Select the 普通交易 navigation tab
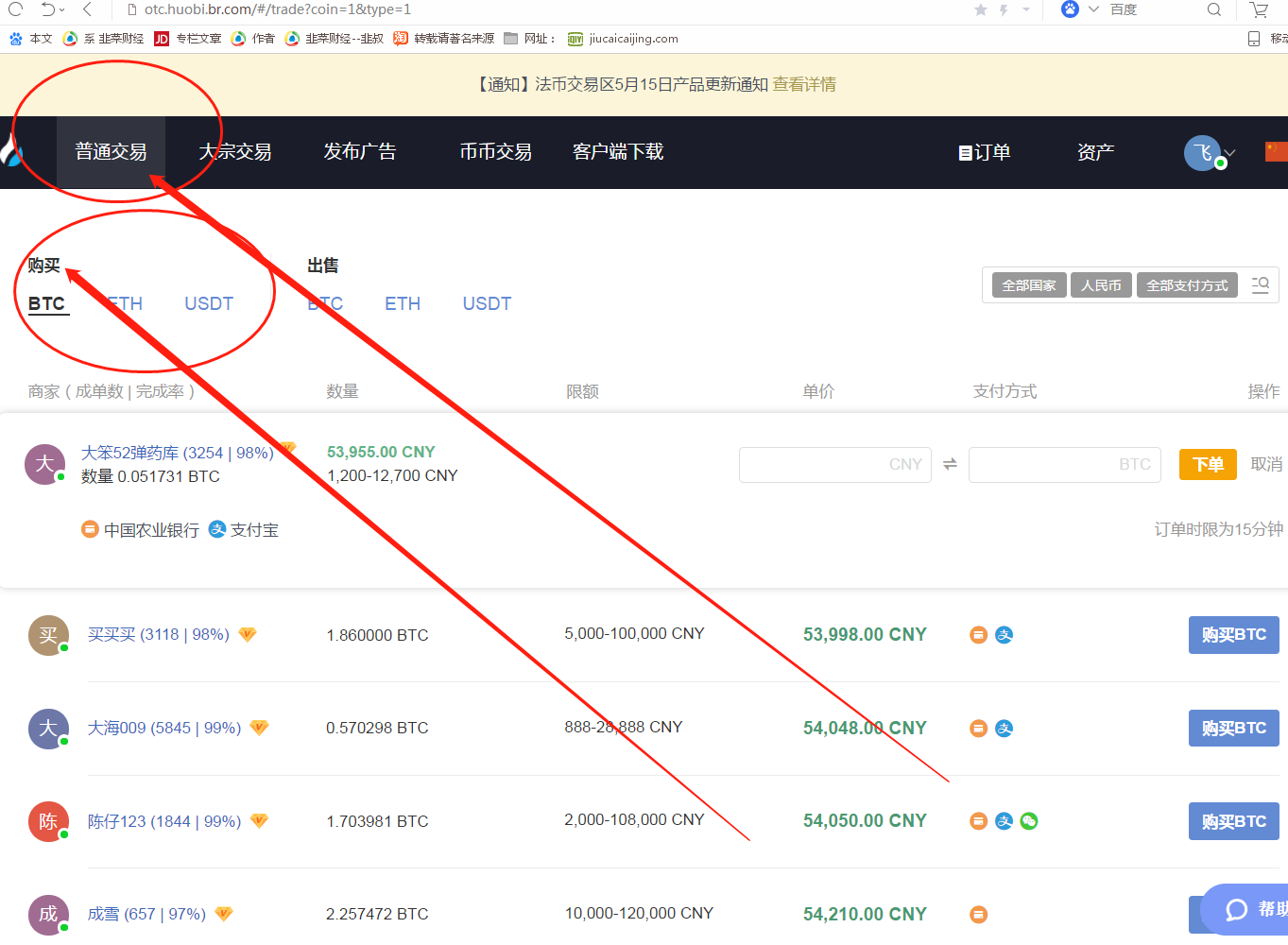 (x=111, y=152)
